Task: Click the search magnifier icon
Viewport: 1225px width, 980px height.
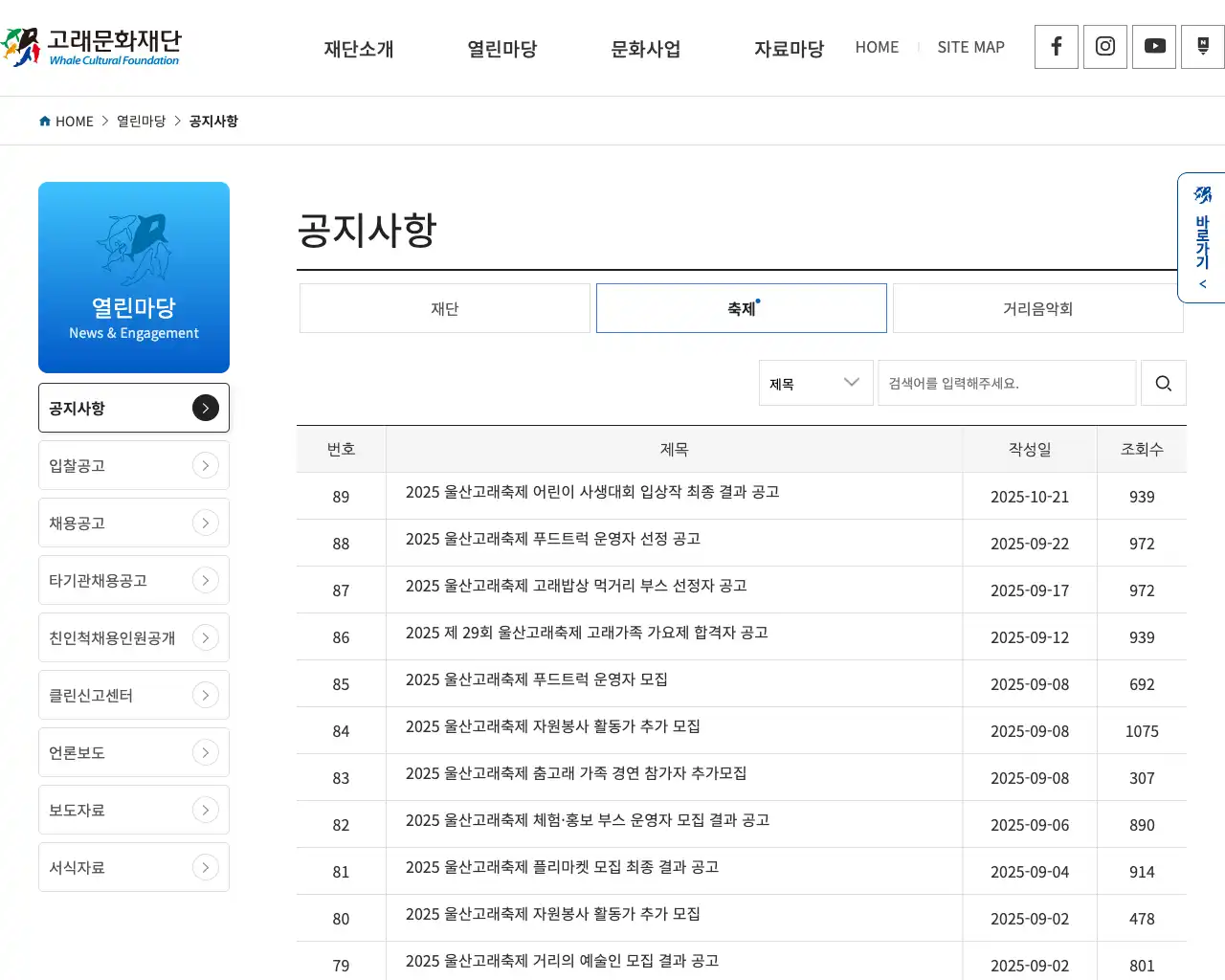Action: pyautogui.click(x=1163, y=383)
